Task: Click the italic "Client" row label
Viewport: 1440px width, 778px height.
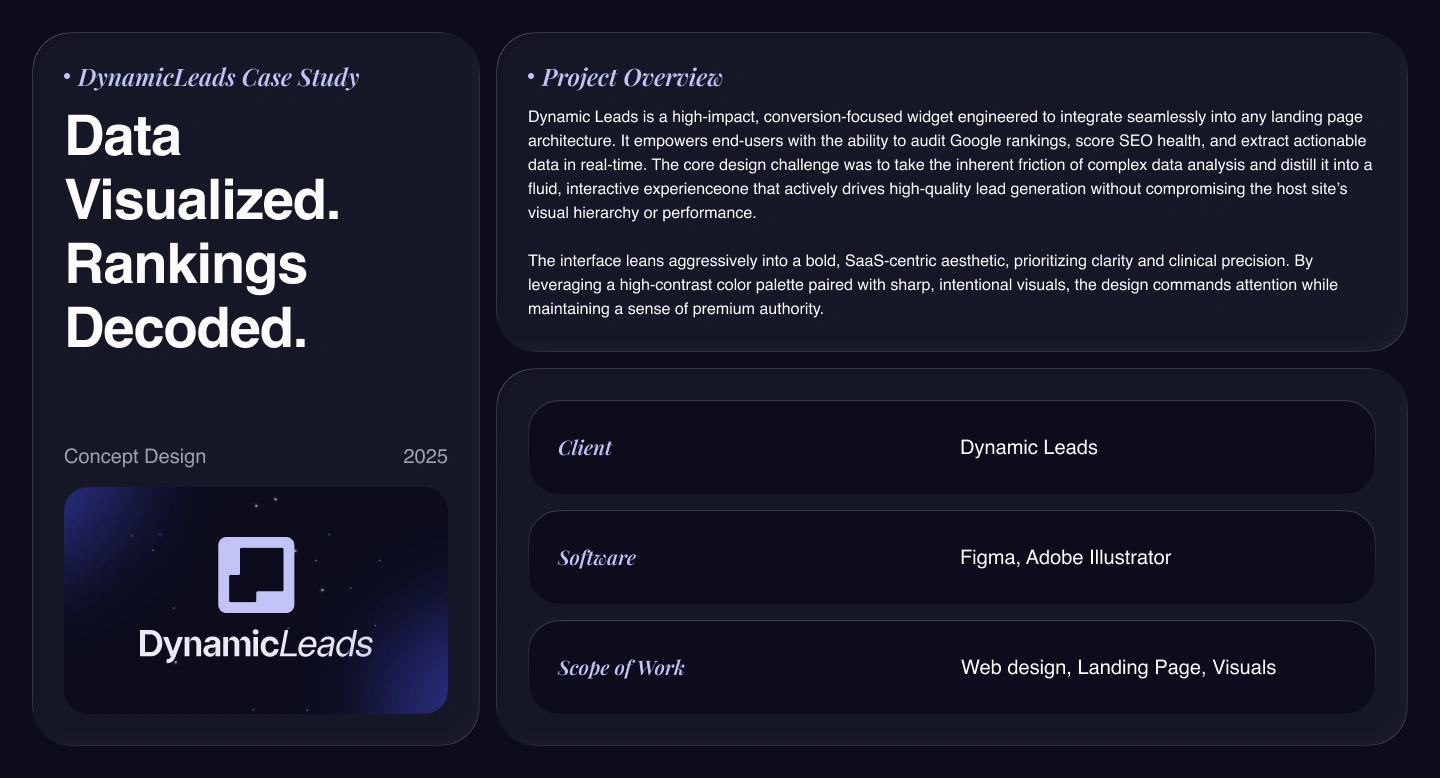Action: [585, 448]
